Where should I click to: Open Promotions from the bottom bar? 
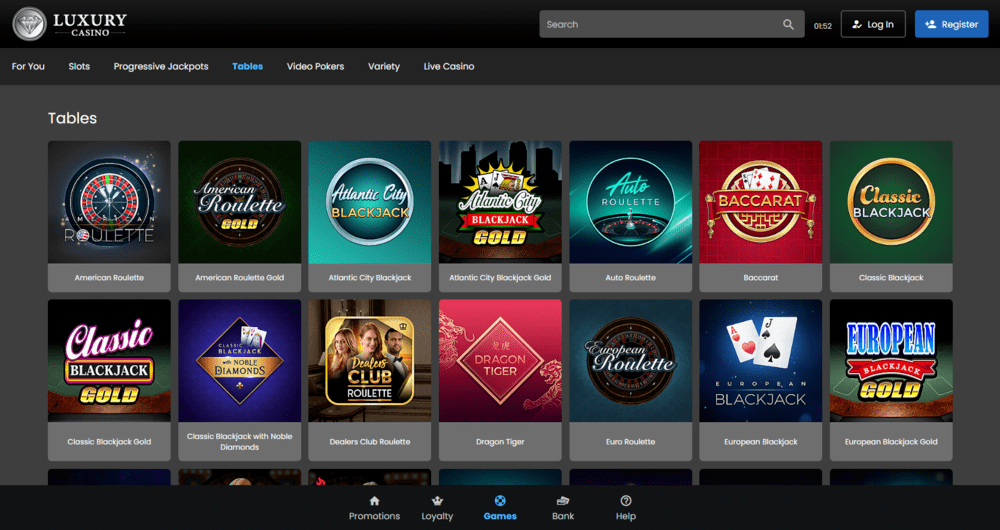pos(374,509)
